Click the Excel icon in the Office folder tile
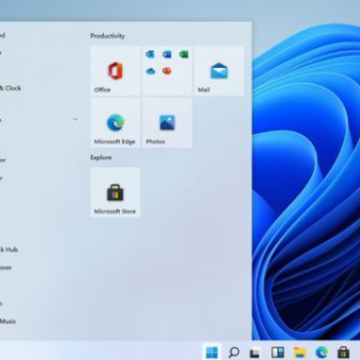Image resolution: width=360 pixels, height=360 pixels. 184,54
